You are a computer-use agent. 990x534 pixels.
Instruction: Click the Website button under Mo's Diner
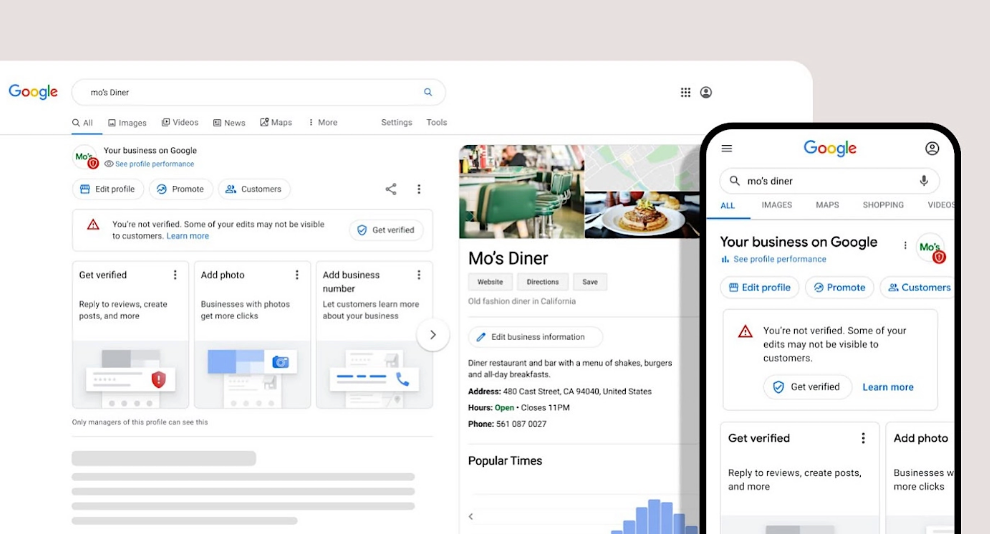coord(490,282)
